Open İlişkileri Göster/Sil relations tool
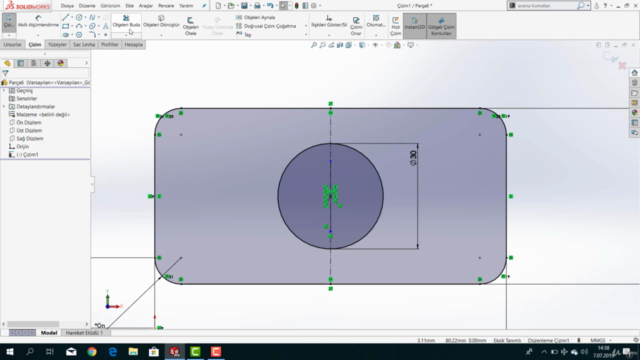Viewport: 640px width, 360px height. 329,21
